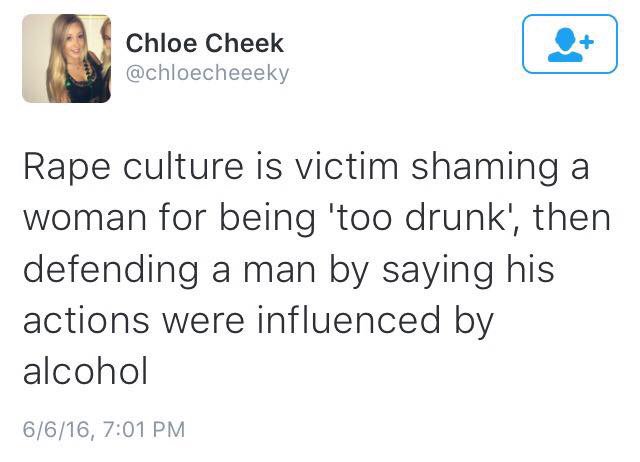The height and width of the screenshot is (462, 640).
Task: Click the word 'alcohol' in tweet
Action: 85,371
